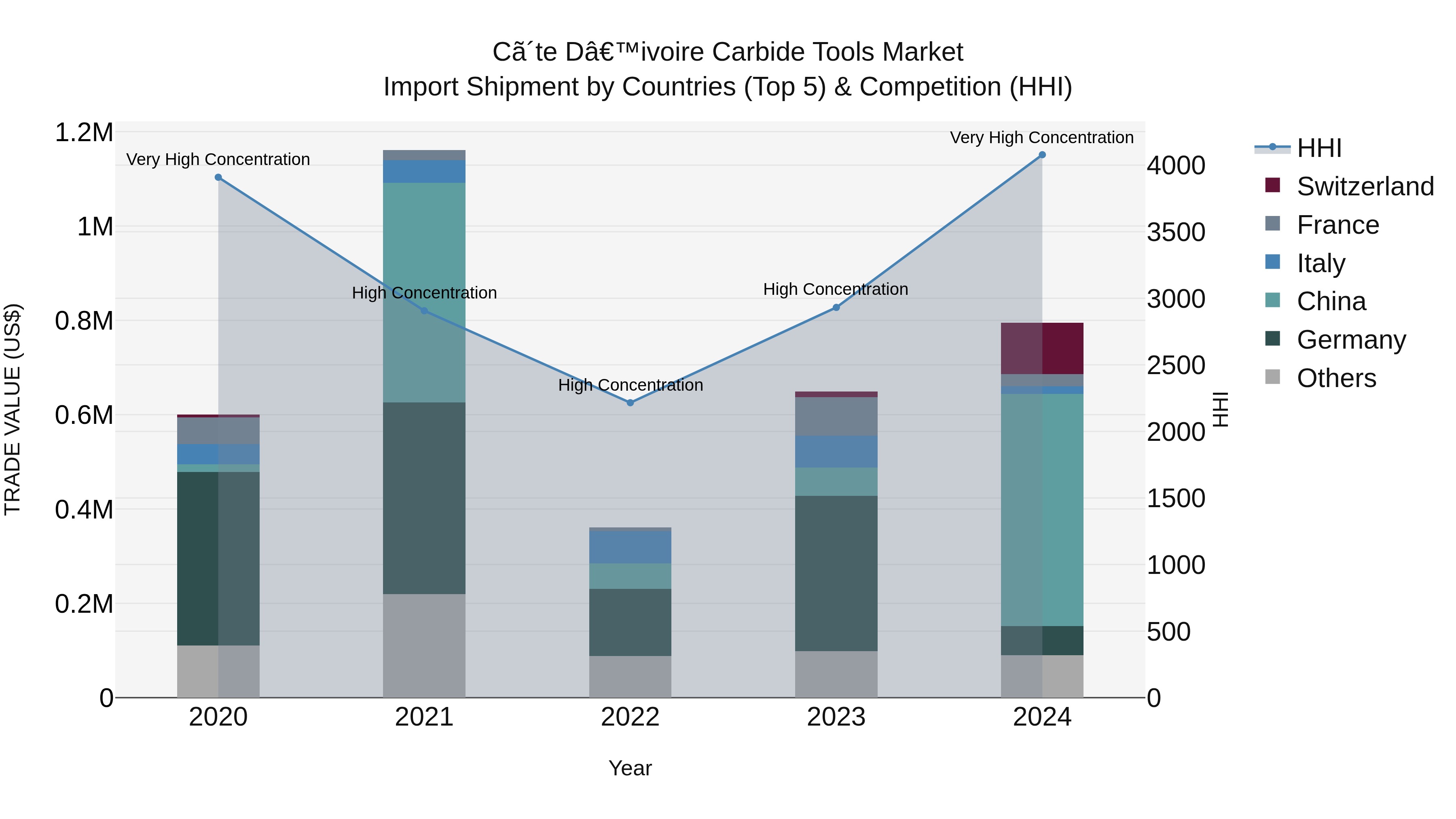Click the 2023 France bar segment
The width and height of the screenshot is (1456, 819).
(836, 417)
